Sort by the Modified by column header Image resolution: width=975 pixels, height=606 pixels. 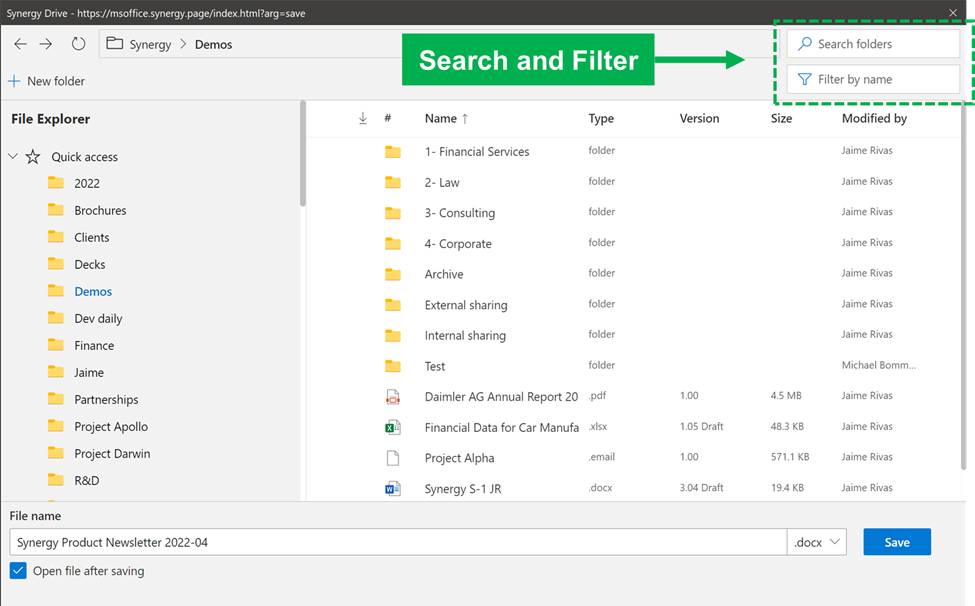pyautogui.click(x=874, y=118)
